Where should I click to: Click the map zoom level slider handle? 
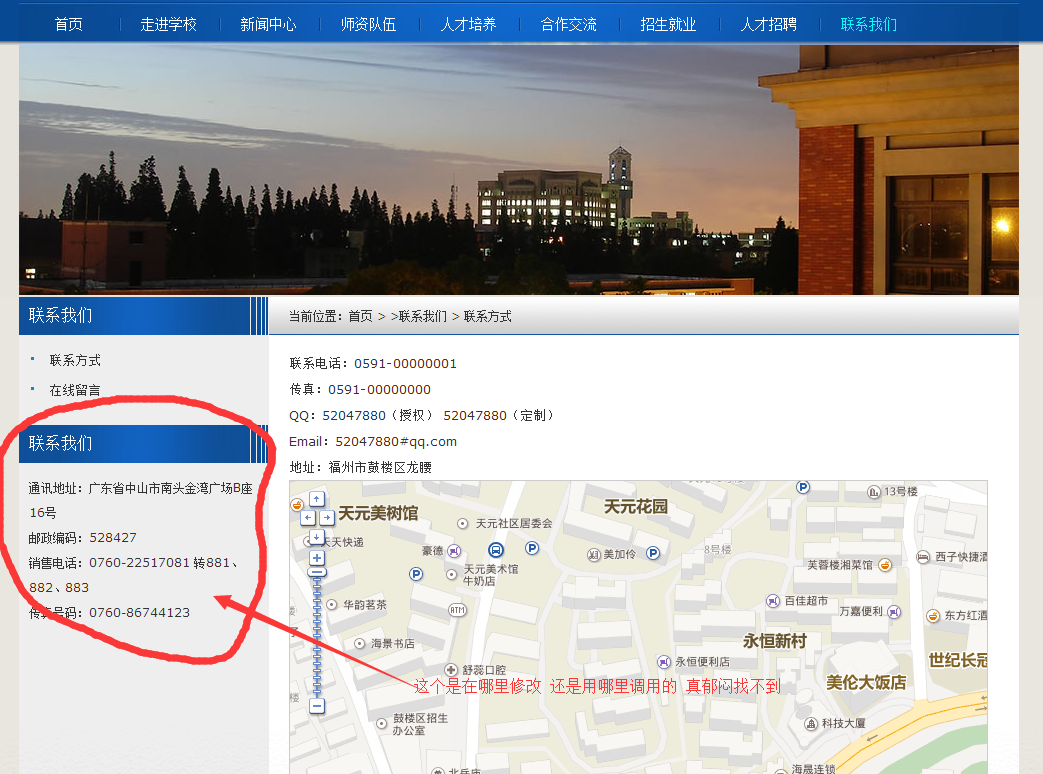(x=317, y=573)
